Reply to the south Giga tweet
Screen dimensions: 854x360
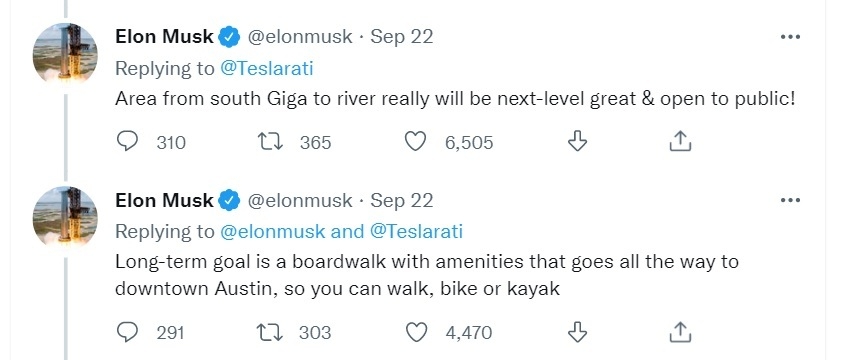(127, 142)
